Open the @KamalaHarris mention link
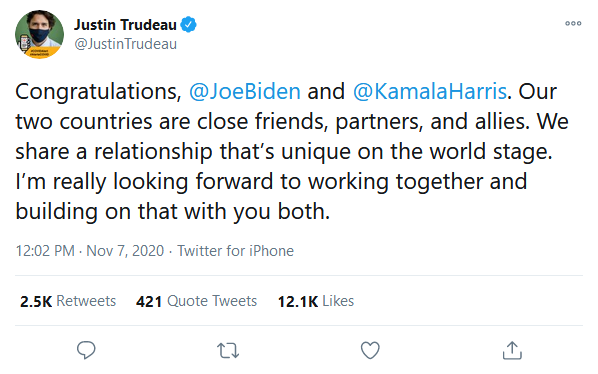Viewport: 598px width, 374px height. pos(430,91)
